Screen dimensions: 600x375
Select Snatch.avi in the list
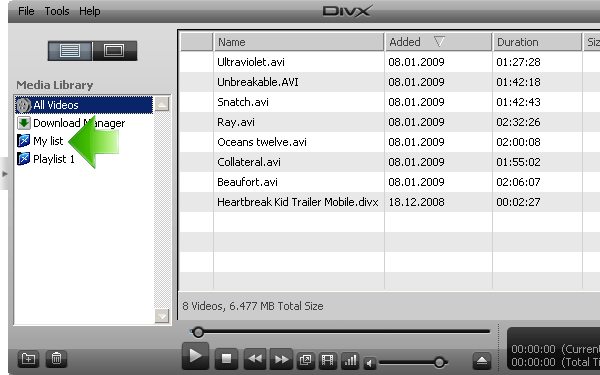[x=243, y=102]
